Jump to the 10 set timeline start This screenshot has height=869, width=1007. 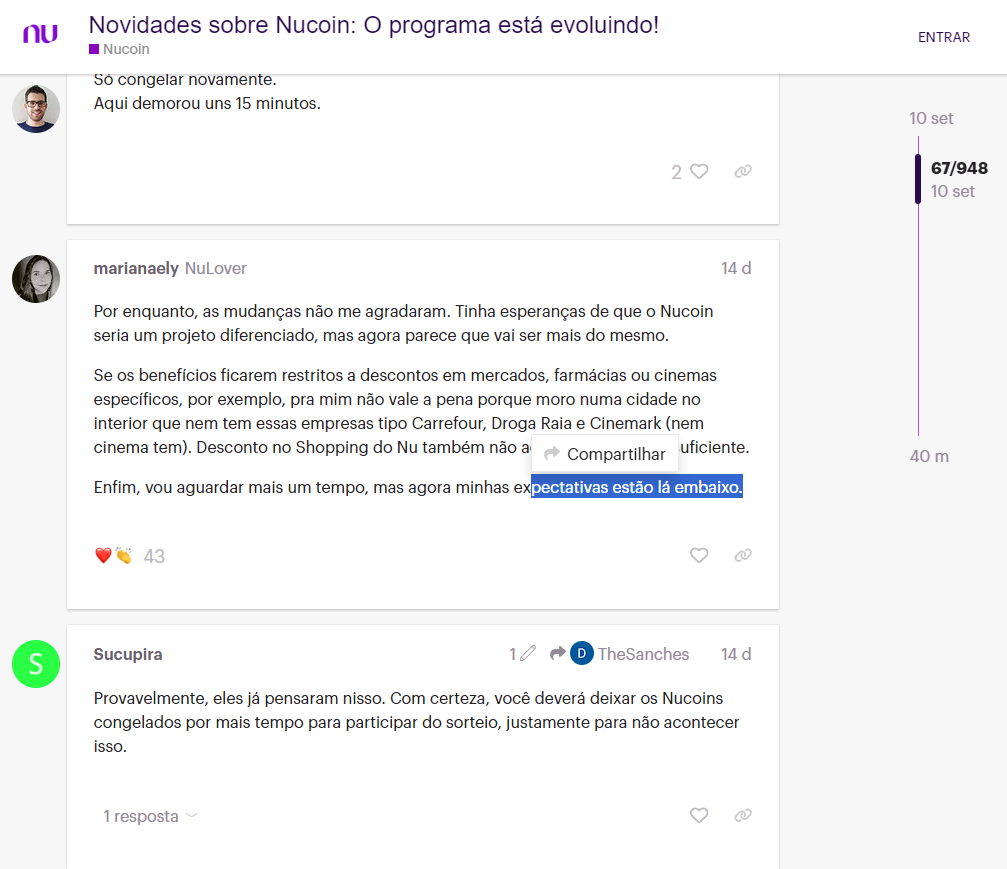coord(931,119)
